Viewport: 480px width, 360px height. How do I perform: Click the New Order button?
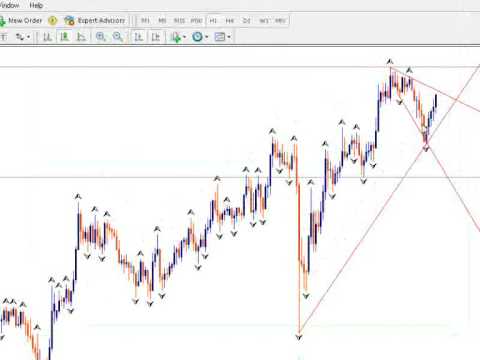[x=21, y=21]
